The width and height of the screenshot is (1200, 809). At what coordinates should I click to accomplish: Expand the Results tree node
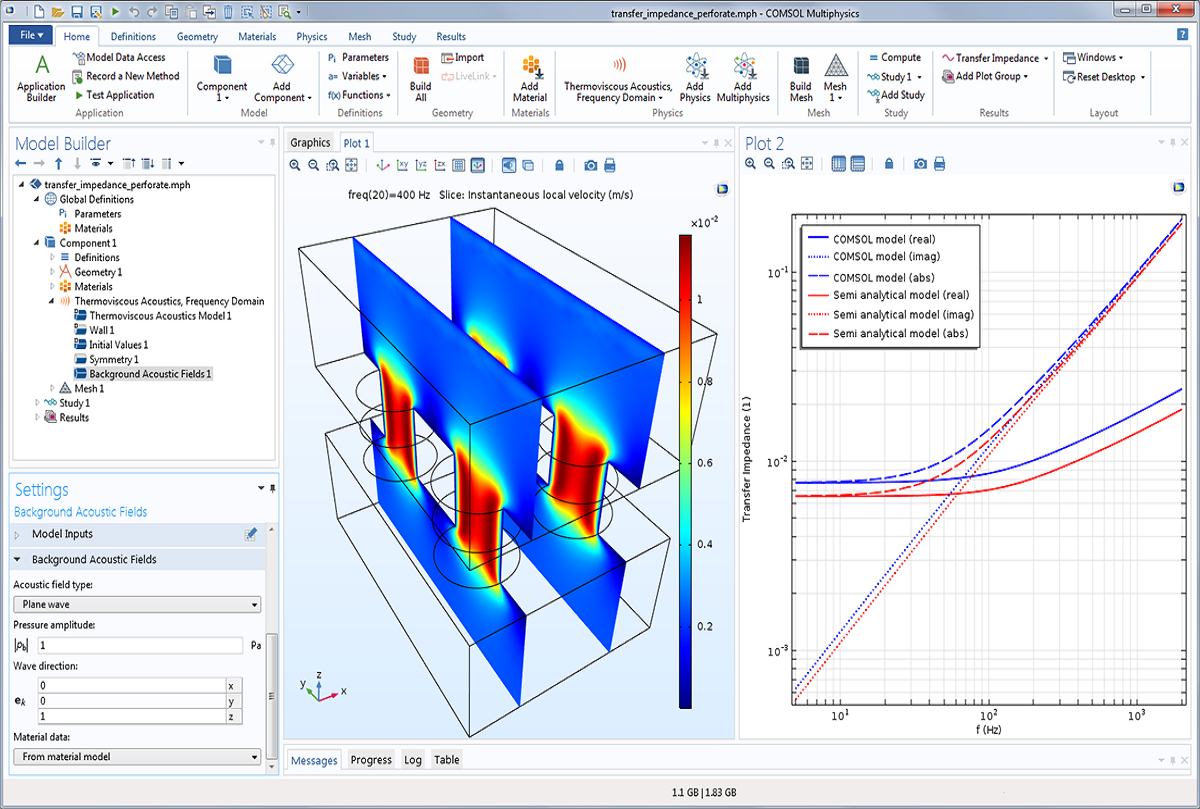38,418
